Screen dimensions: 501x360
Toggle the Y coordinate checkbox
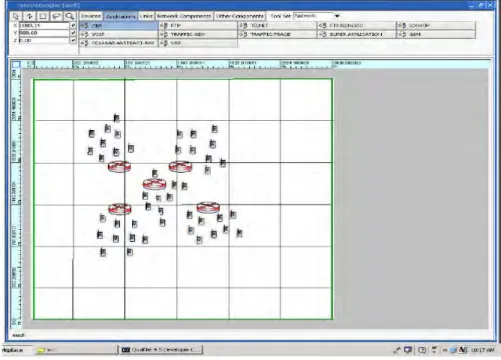(x=73, y=33)
